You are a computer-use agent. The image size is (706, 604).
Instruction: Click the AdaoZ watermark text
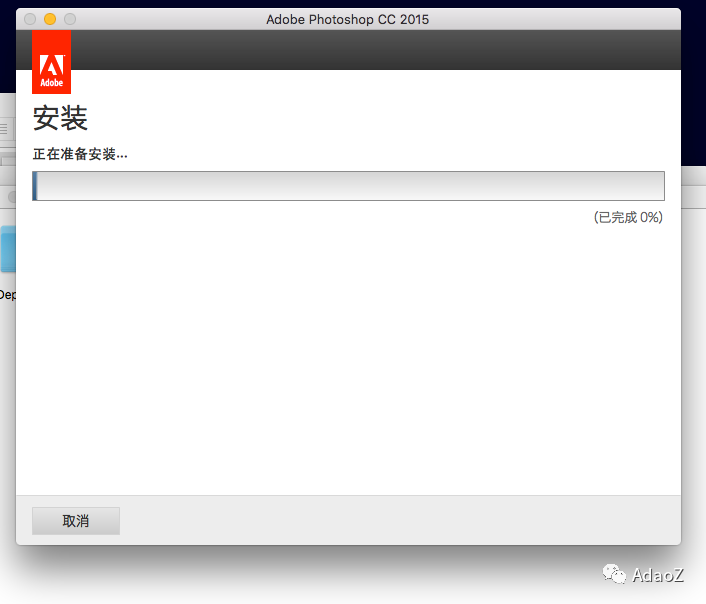pyautogui.click(x=657, y=574)
